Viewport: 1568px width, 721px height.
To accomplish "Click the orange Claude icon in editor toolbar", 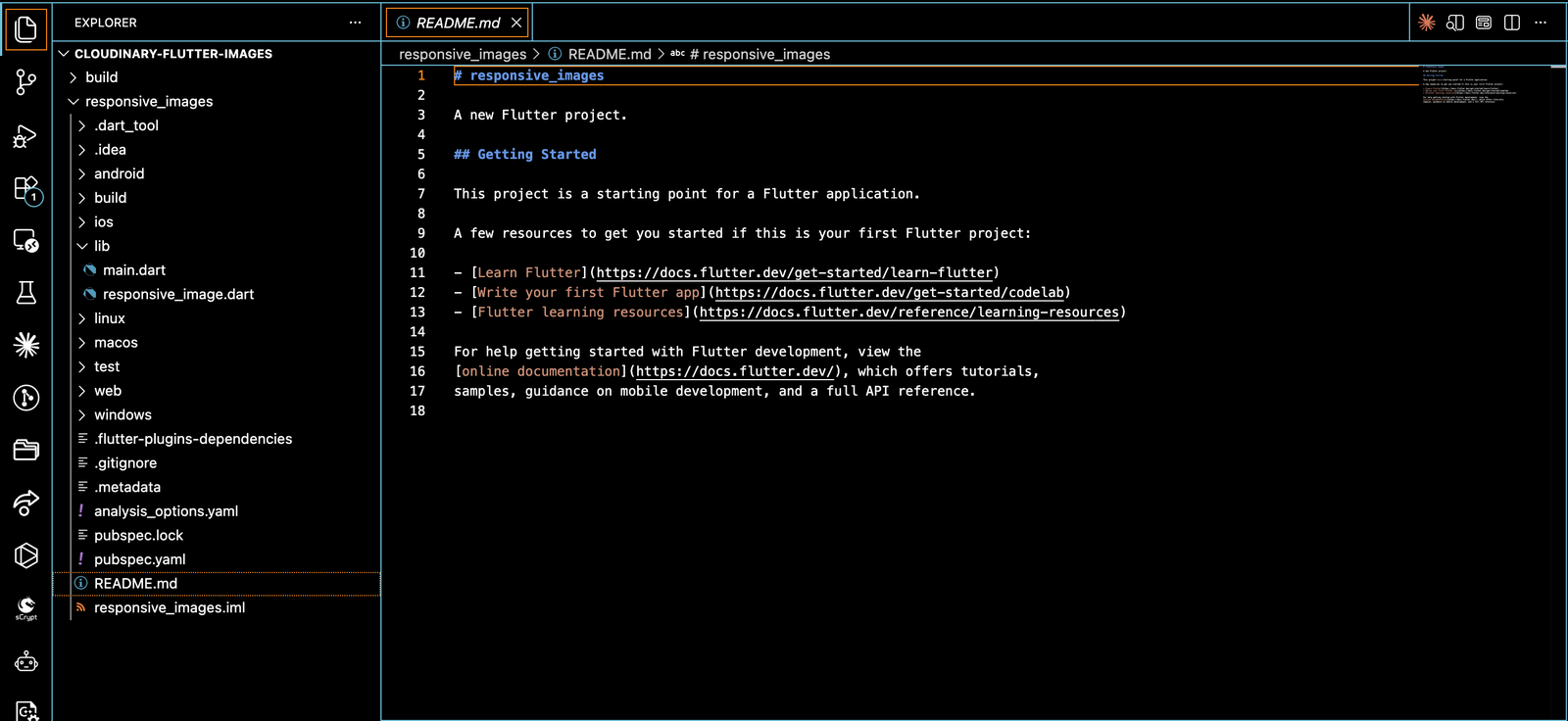I will click(x=1427, y=23).
